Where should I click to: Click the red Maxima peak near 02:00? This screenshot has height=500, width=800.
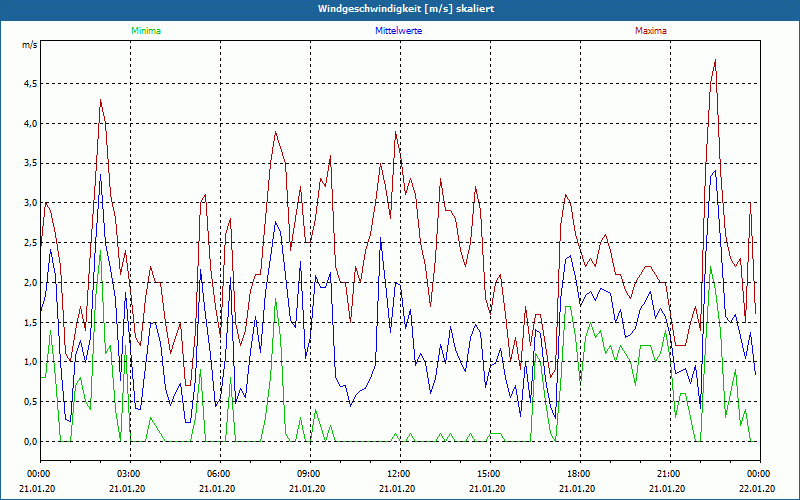pos(101,100)
